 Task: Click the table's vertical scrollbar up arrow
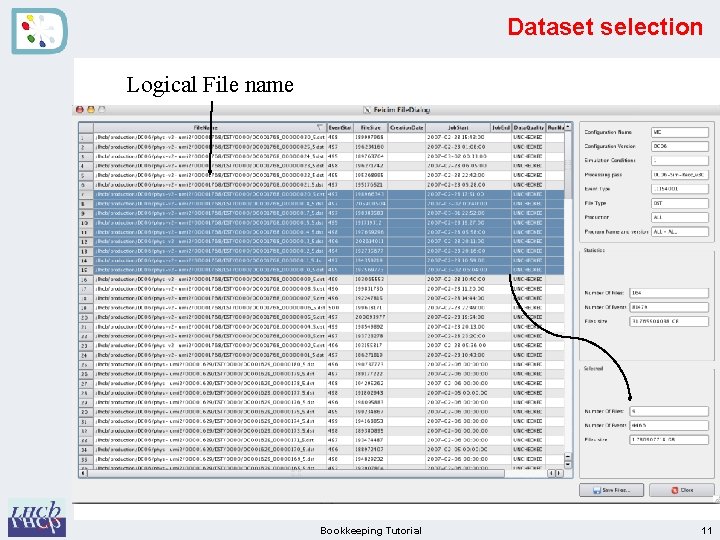click(x=568, y=126)
